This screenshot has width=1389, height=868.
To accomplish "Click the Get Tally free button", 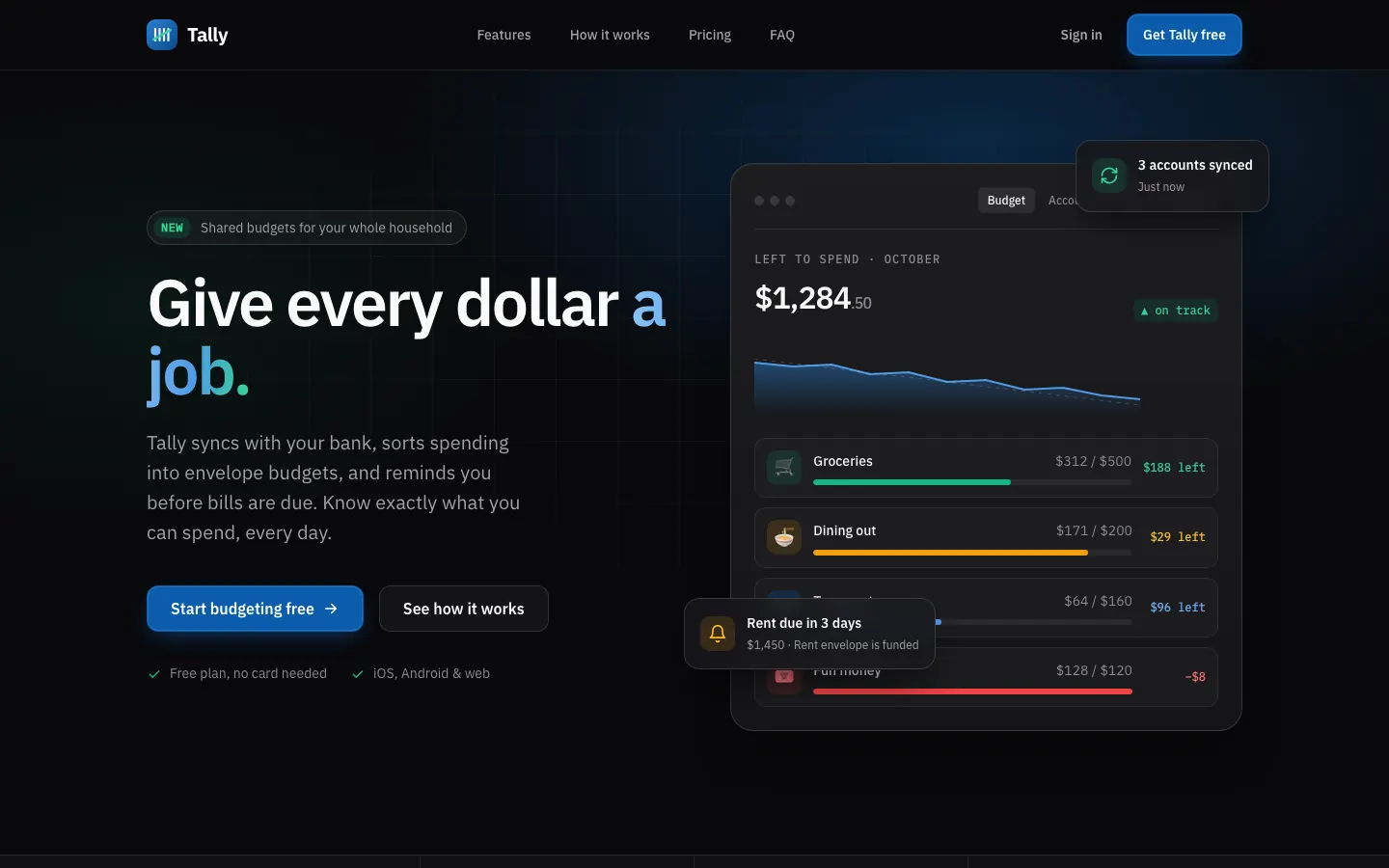I will click(x=1185, y=35).
